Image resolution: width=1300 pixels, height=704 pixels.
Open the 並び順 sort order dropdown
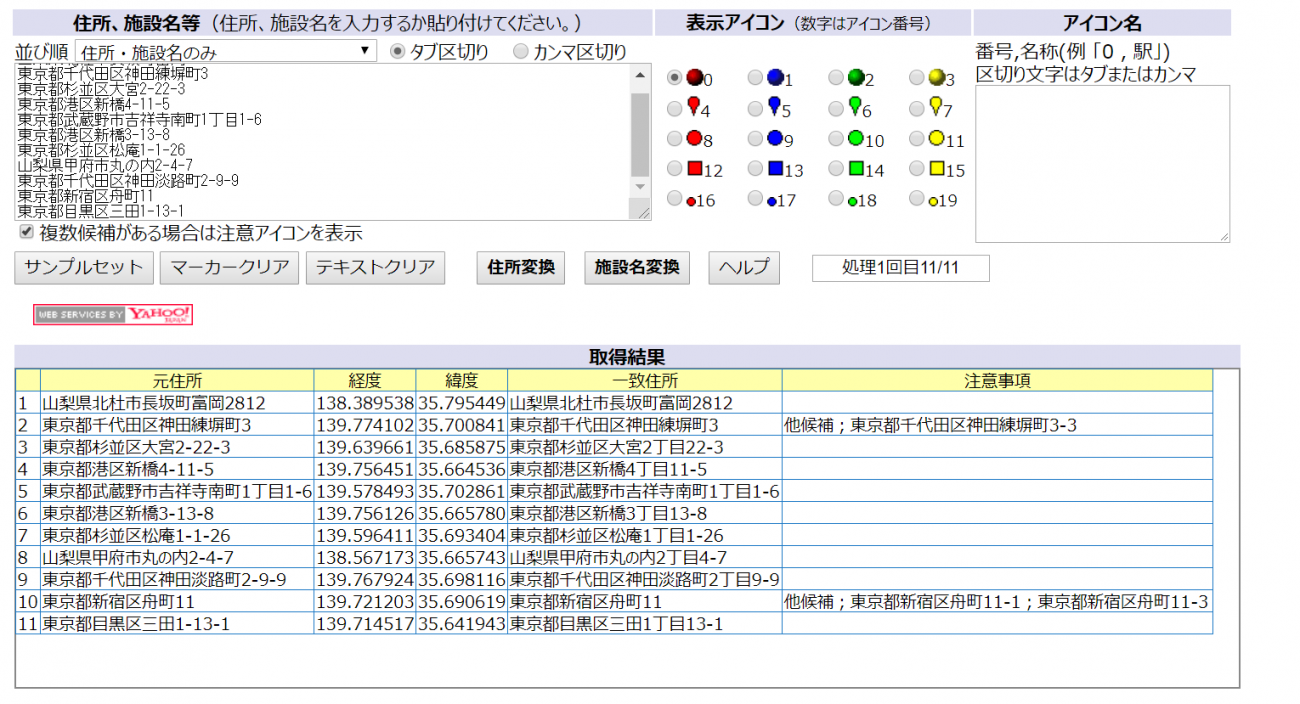click(x=226, y=51)
